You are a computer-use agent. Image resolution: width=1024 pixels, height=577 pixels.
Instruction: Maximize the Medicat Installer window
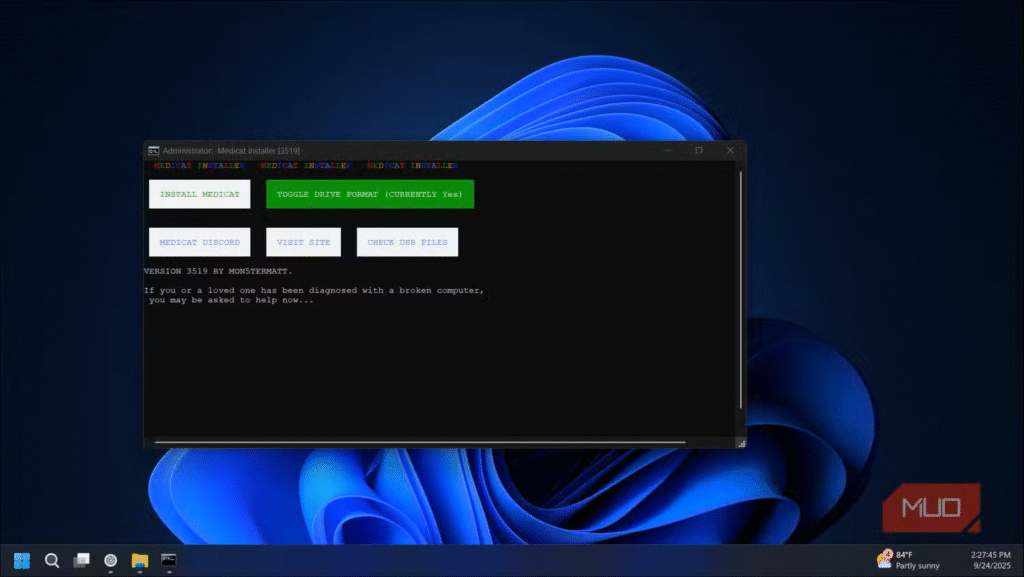tap(699, 150)
